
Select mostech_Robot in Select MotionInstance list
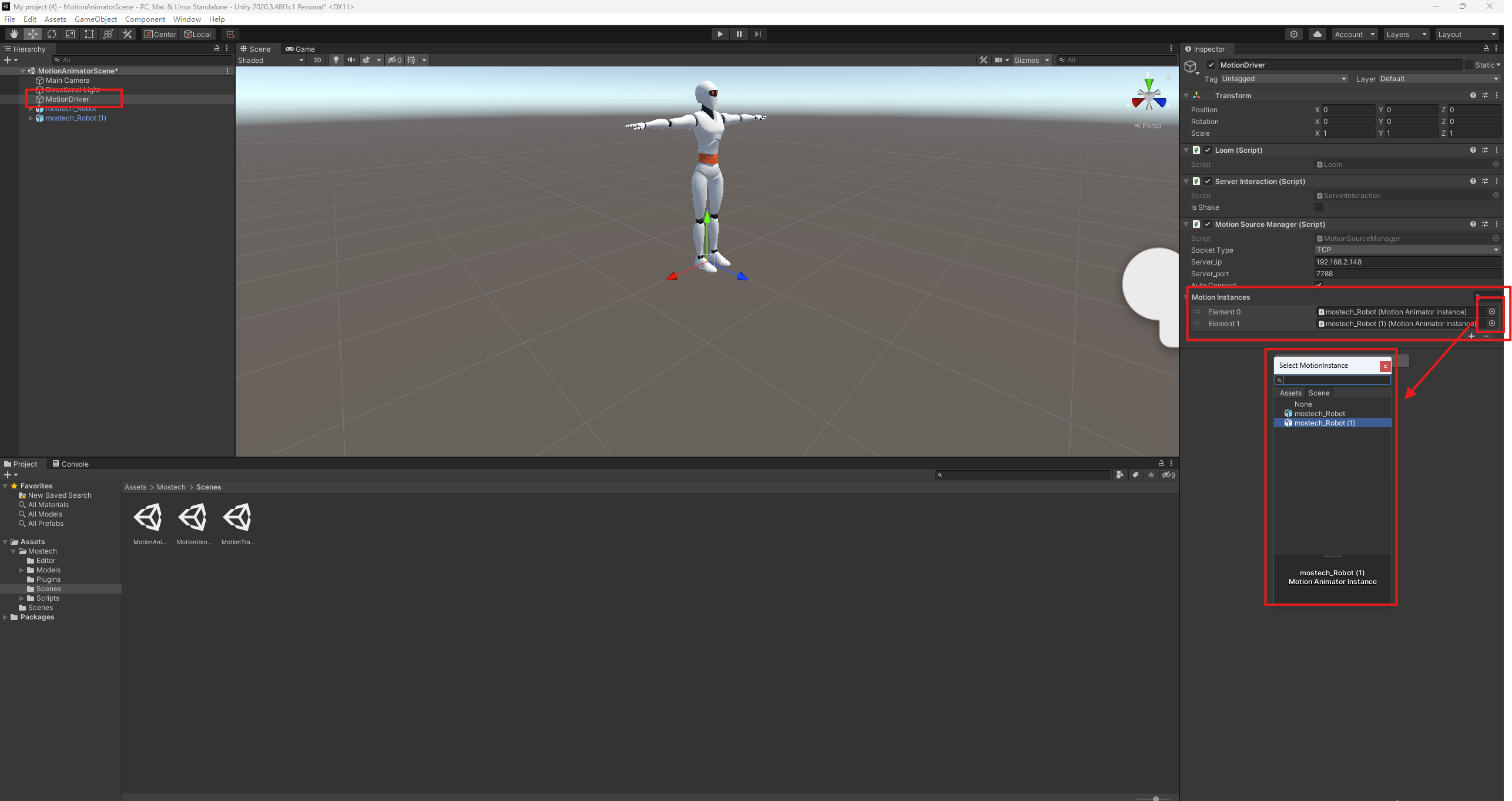[1319, 414]
